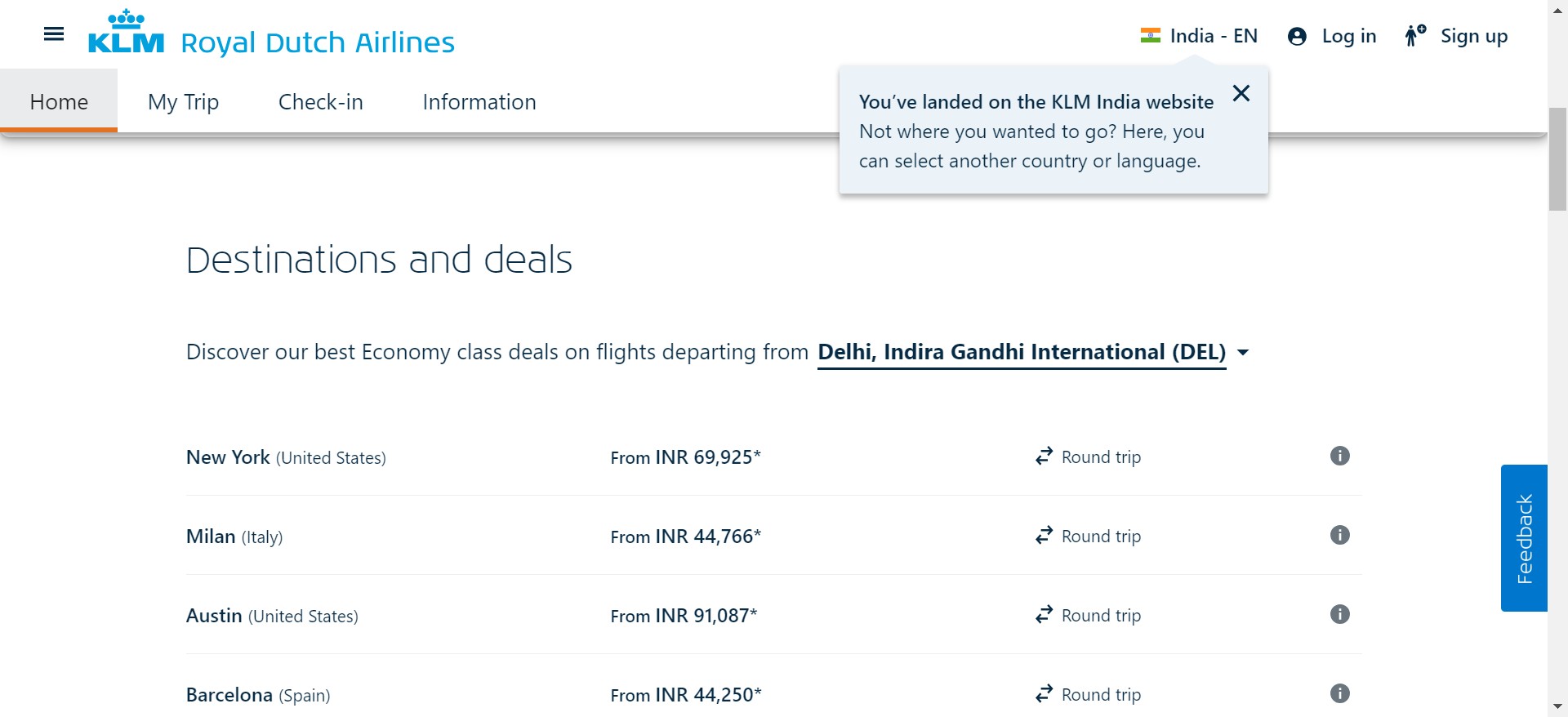
Task: Expand the departure airport dropdown arrow
Action: click(1243, 353)
